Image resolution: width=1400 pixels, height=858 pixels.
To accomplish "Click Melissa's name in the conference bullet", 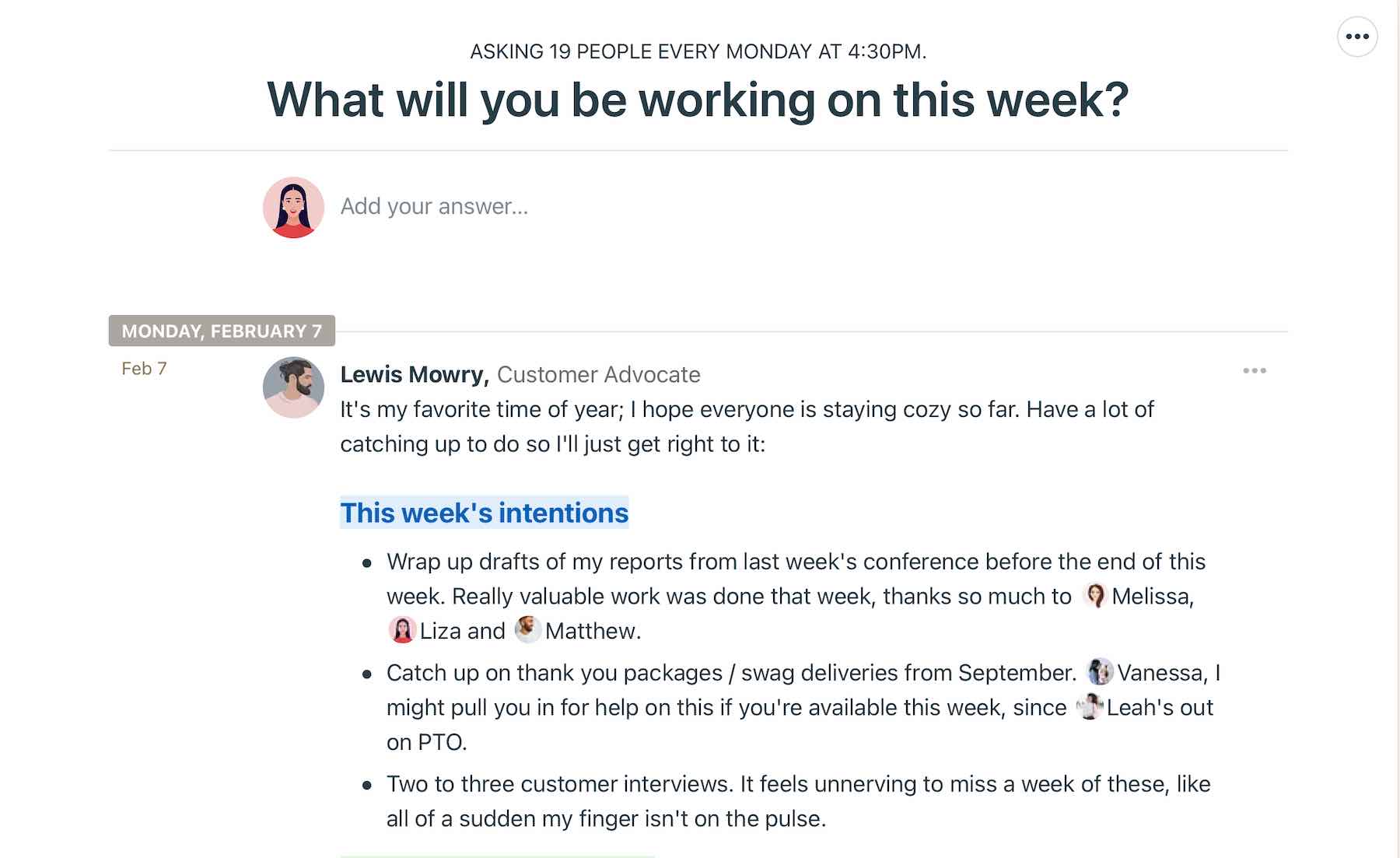I will pyautogui.click(x=1152, y=597).
